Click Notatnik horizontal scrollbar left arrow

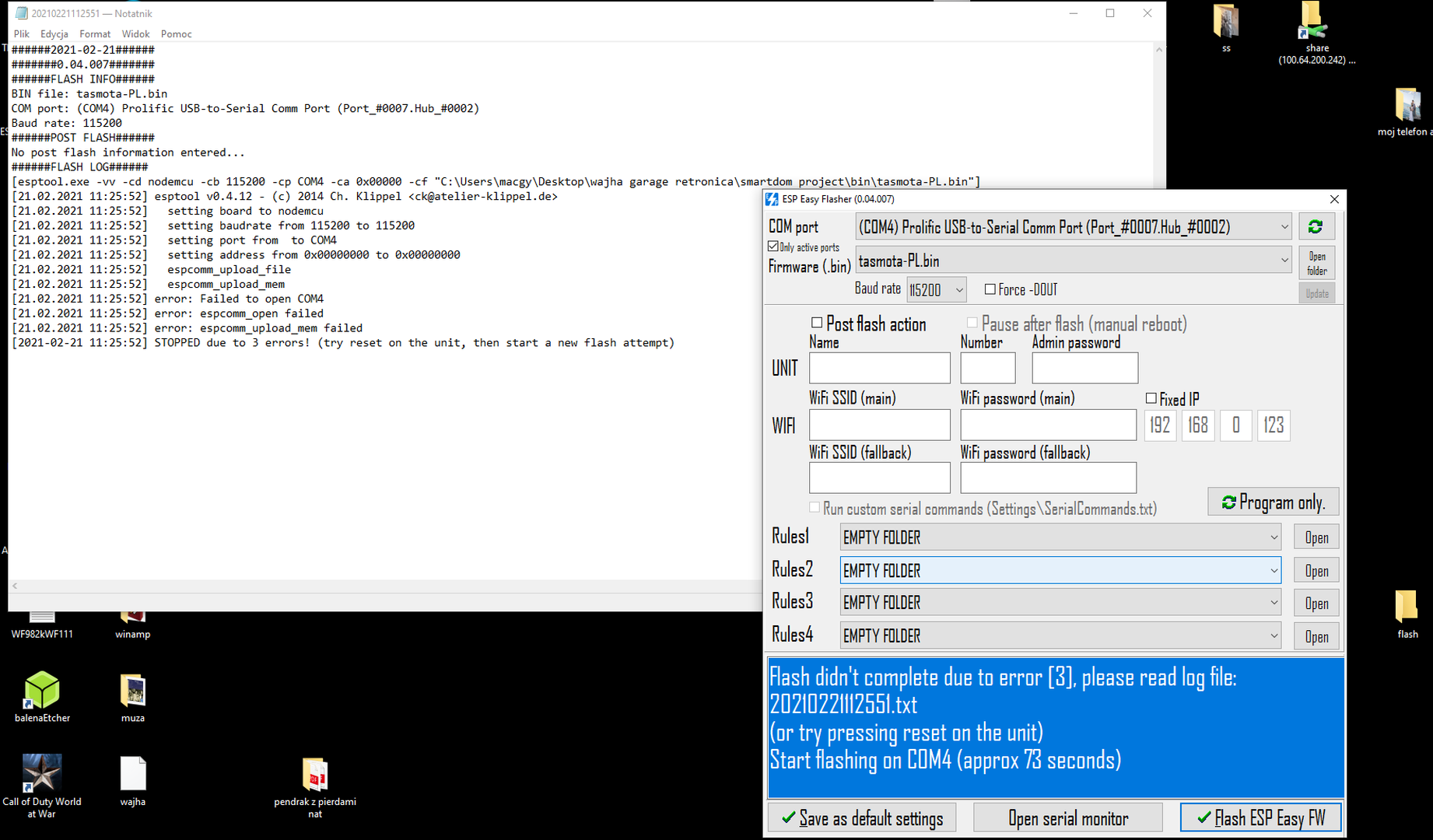(15, 586)
